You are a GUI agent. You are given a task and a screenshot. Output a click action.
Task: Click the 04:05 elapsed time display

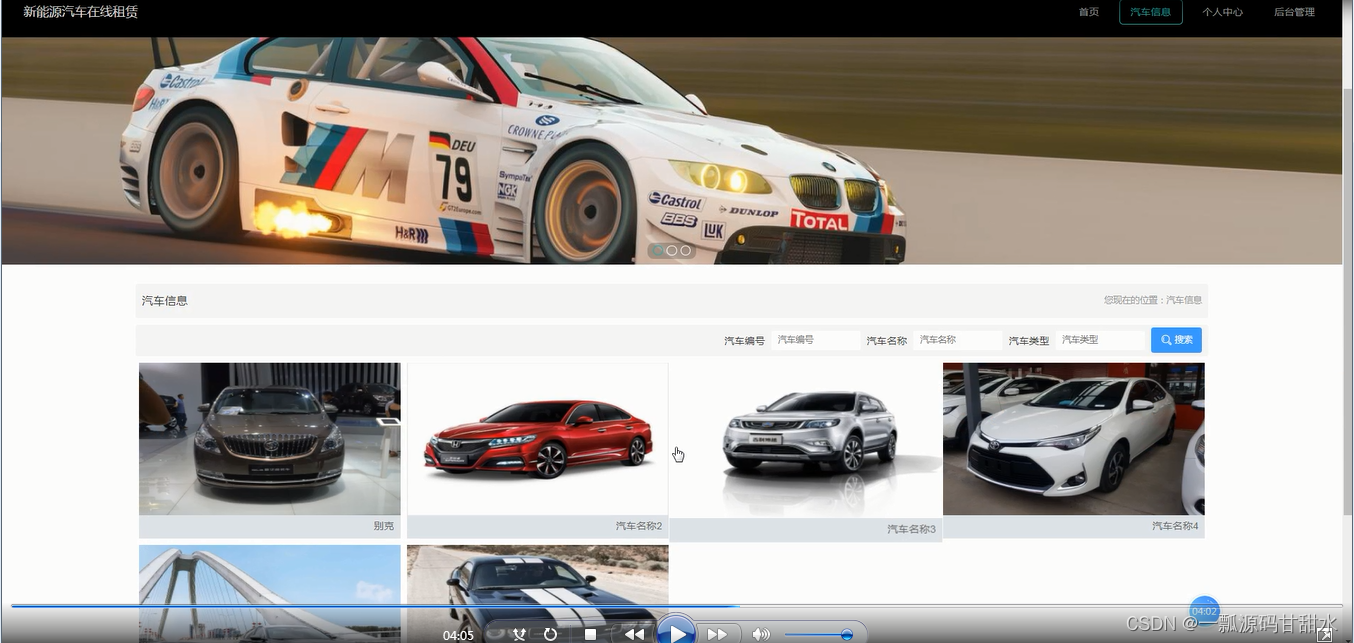coord(458,635)
